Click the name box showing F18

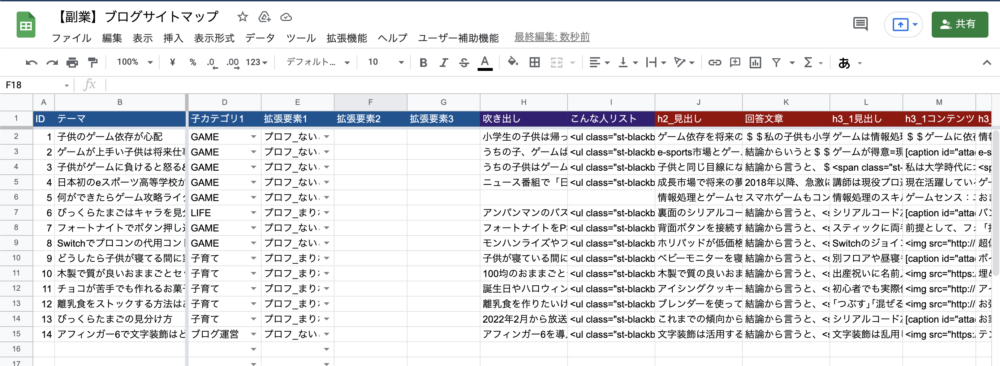(37, 85)
